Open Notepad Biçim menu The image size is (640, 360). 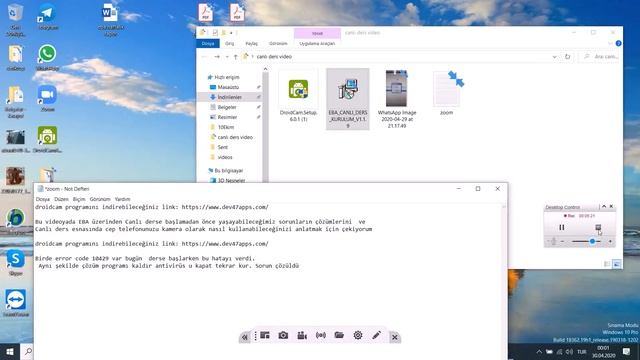coord(79,199)
